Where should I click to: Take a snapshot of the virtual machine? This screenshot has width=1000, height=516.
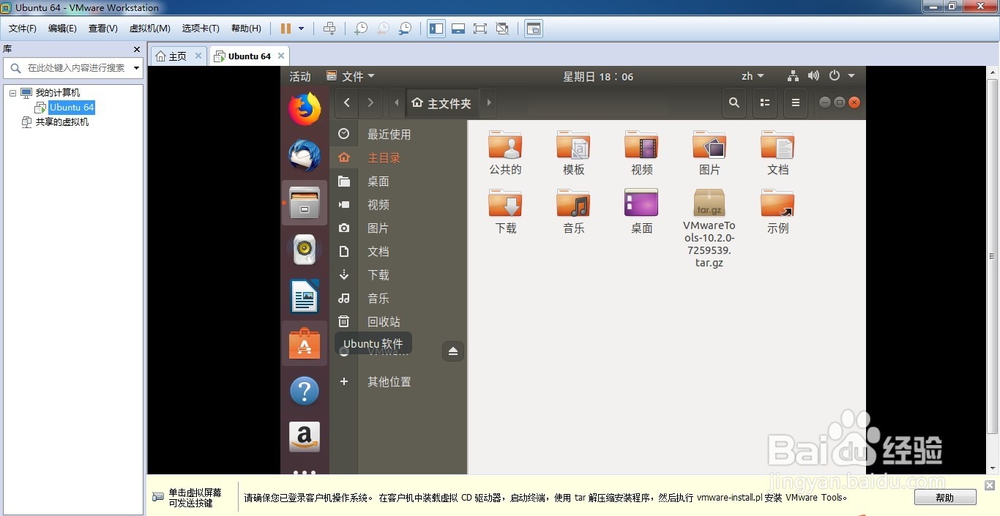[x=361, y=29]
